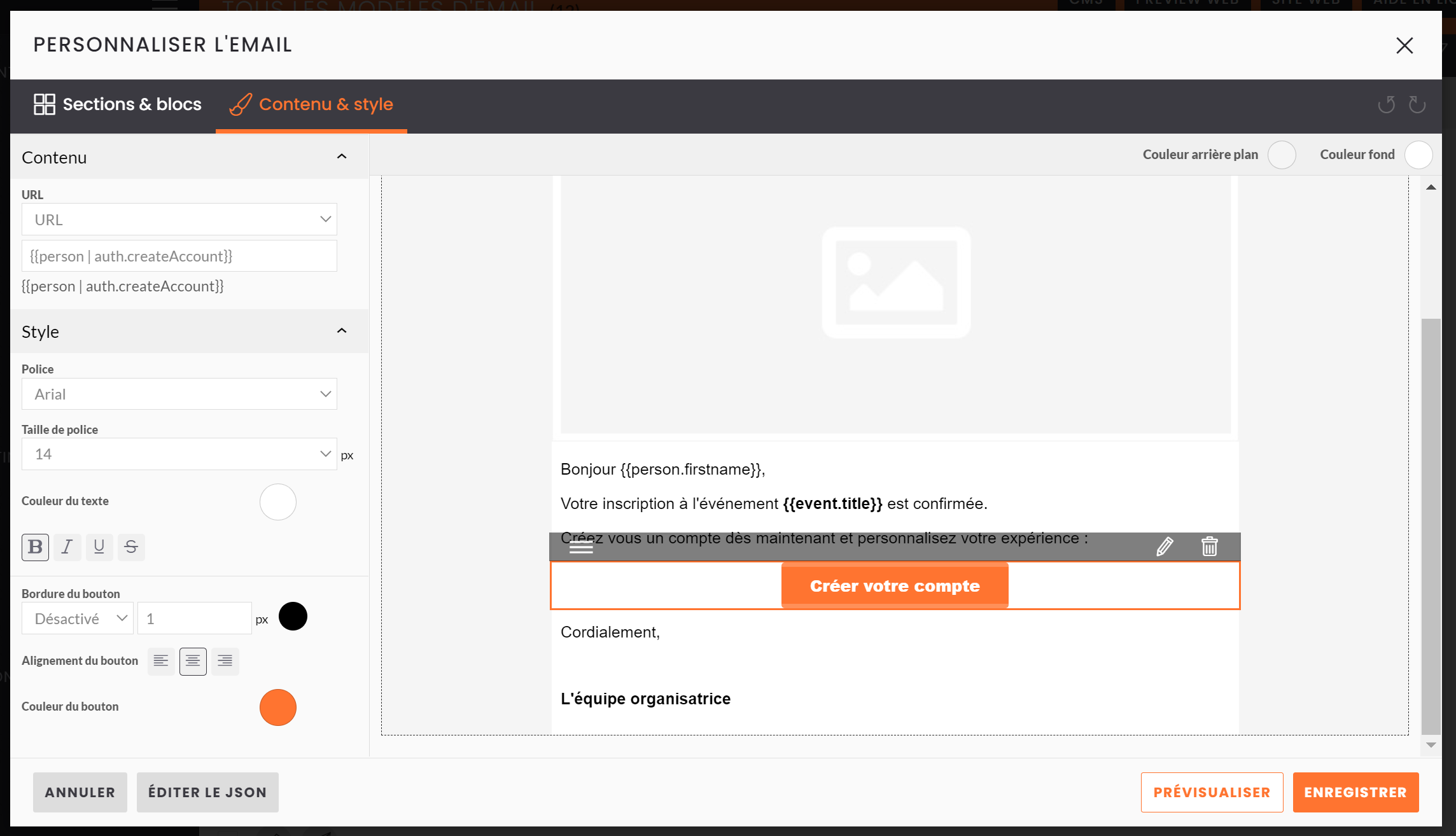Open the orange Couleur du bouton swatch
This screenshot has height=836, width=1456.
(278, 707)
